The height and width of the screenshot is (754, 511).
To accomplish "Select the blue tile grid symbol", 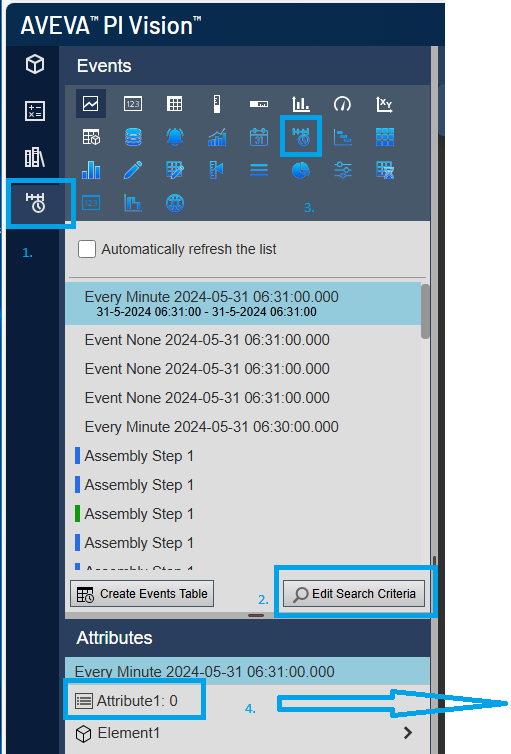I will point(385,137).
